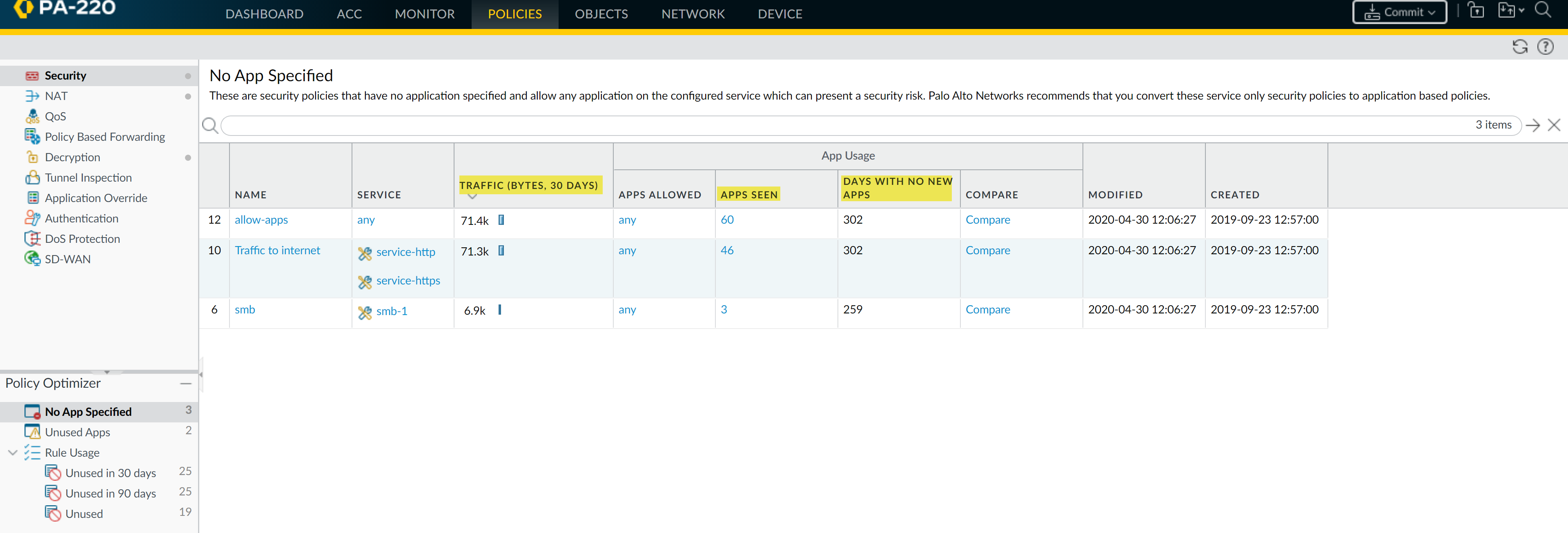This screenshot has height=533, width=1568.
Task: Open the smb-1 service link
Action: click(x=392, y=311)
